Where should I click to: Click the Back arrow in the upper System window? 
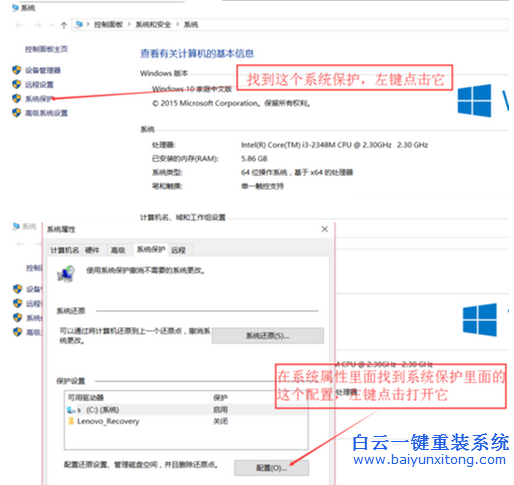click(x=19, y=25)
